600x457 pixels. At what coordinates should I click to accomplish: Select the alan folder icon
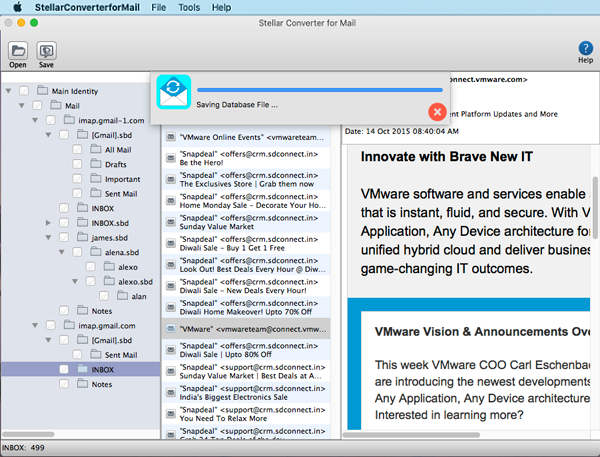tap(122, 295)
